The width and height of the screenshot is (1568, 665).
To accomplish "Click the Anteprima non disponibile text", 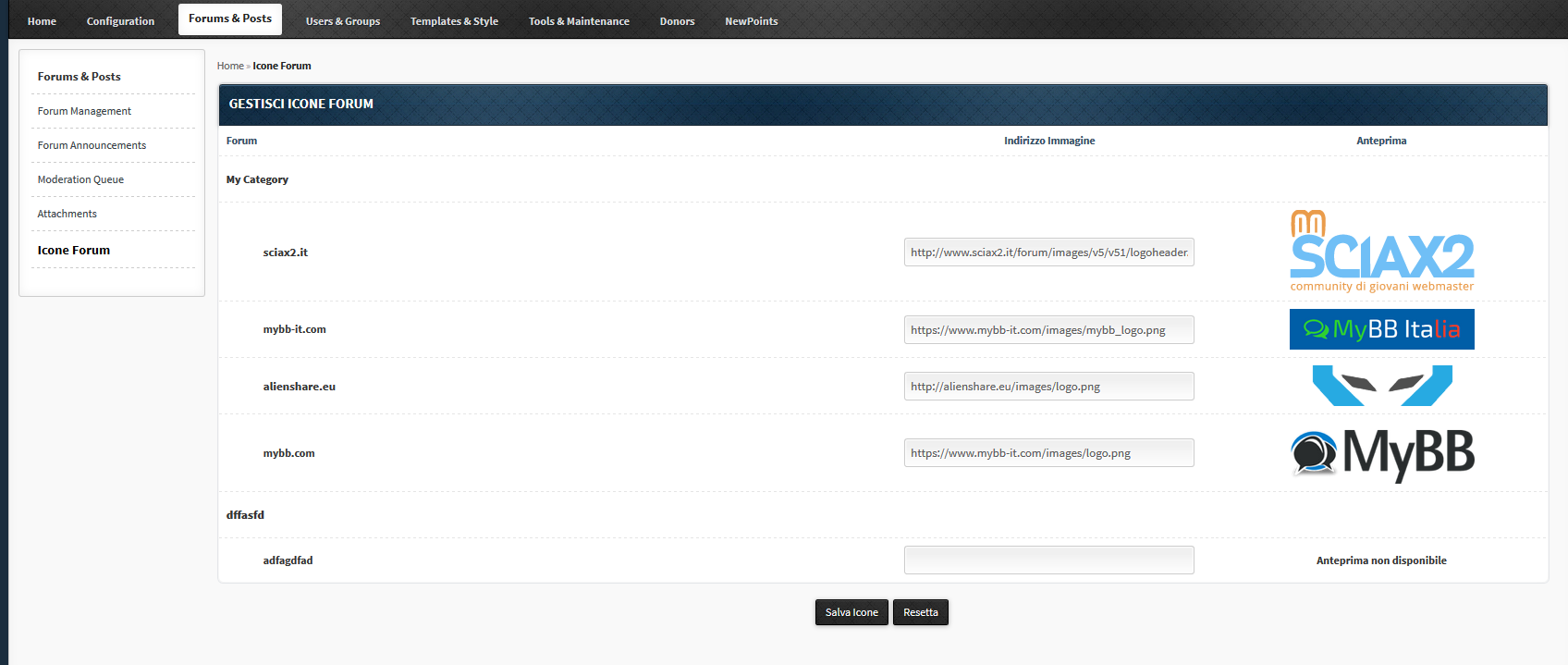I will (1381, 560).
